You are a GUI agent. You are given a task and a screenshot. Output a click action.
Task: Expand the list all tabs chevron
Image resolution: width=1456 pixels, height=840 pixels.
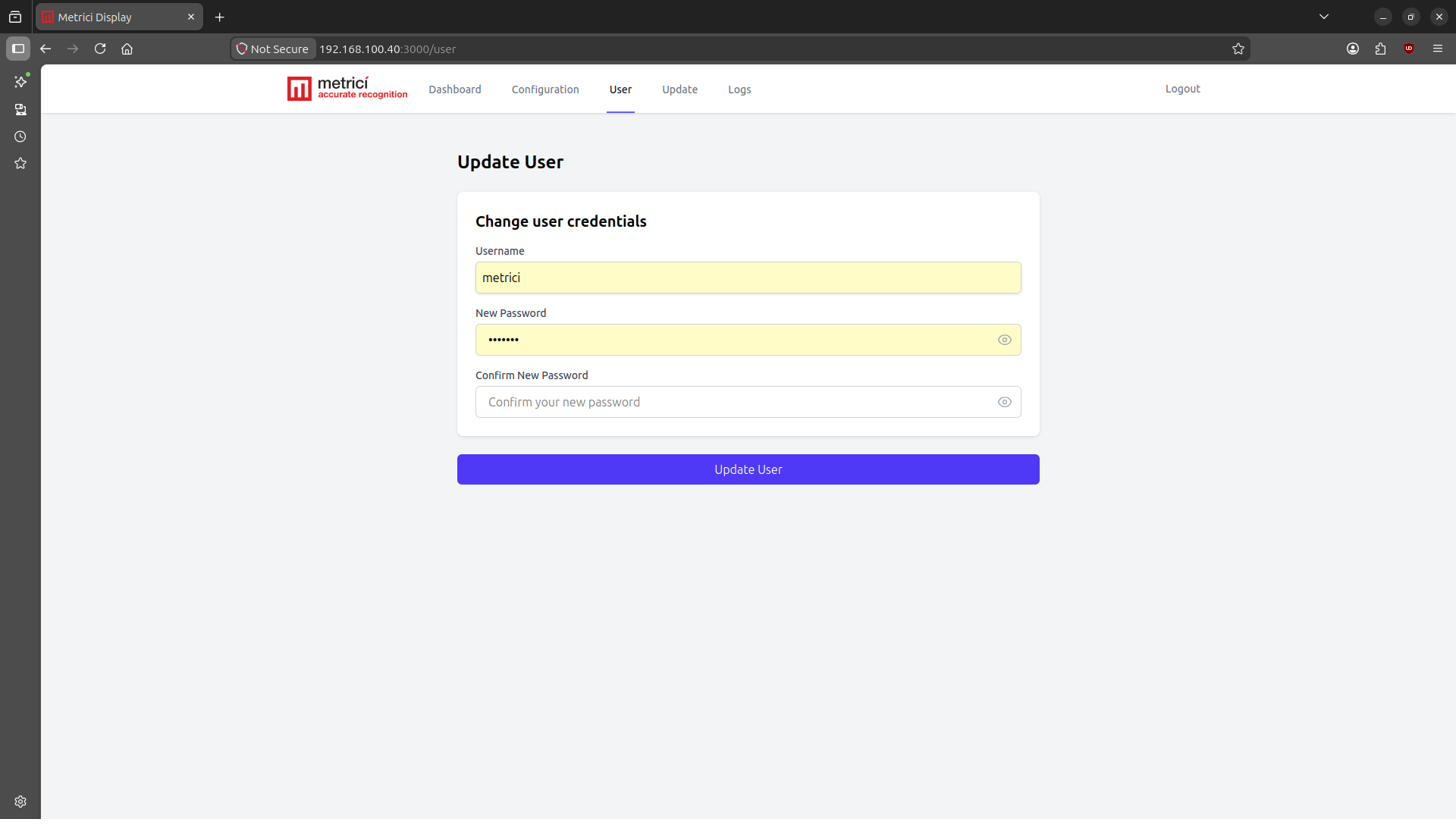[x=1324, y=17]
